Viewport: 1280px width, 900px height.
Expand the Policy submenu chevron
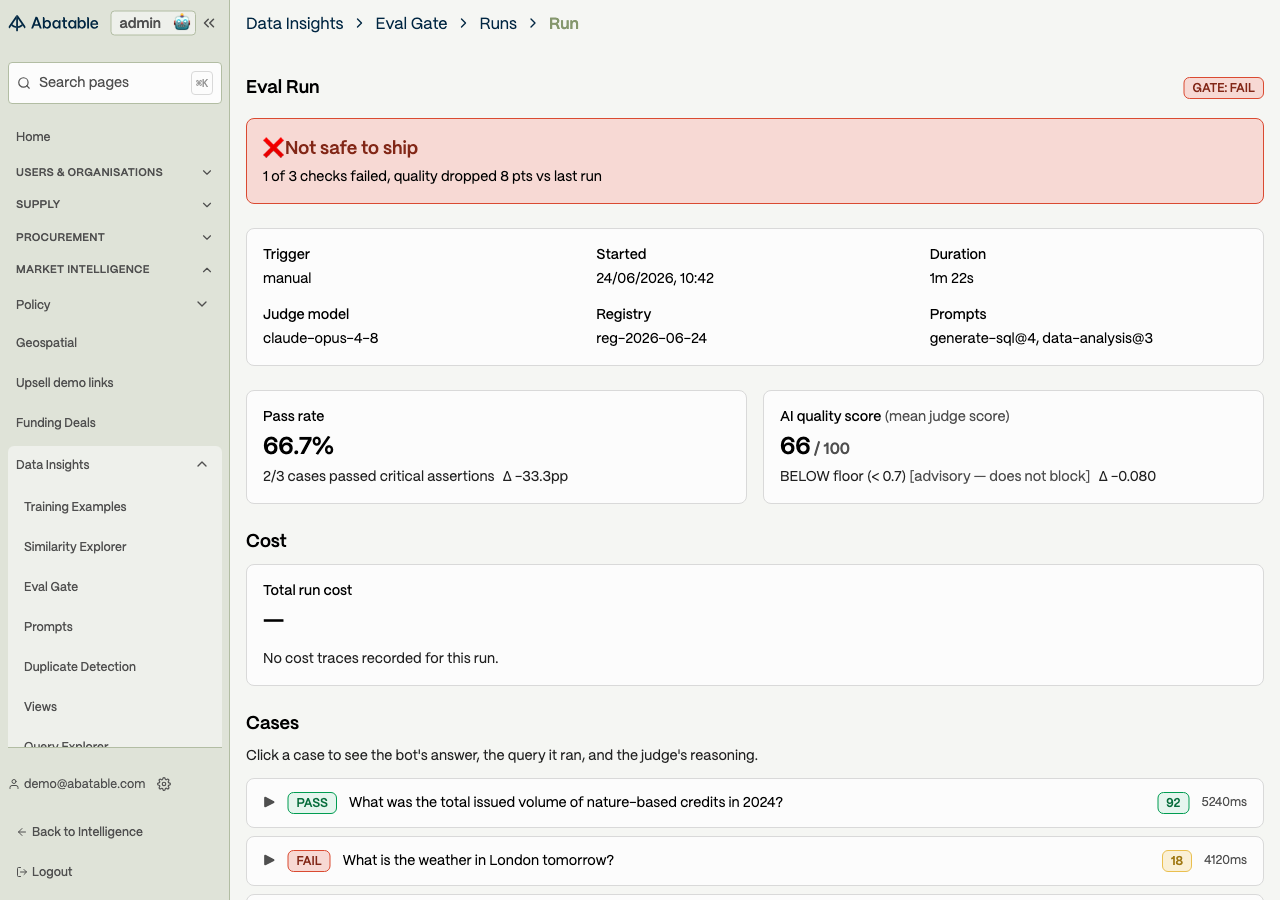pos(202,304)
